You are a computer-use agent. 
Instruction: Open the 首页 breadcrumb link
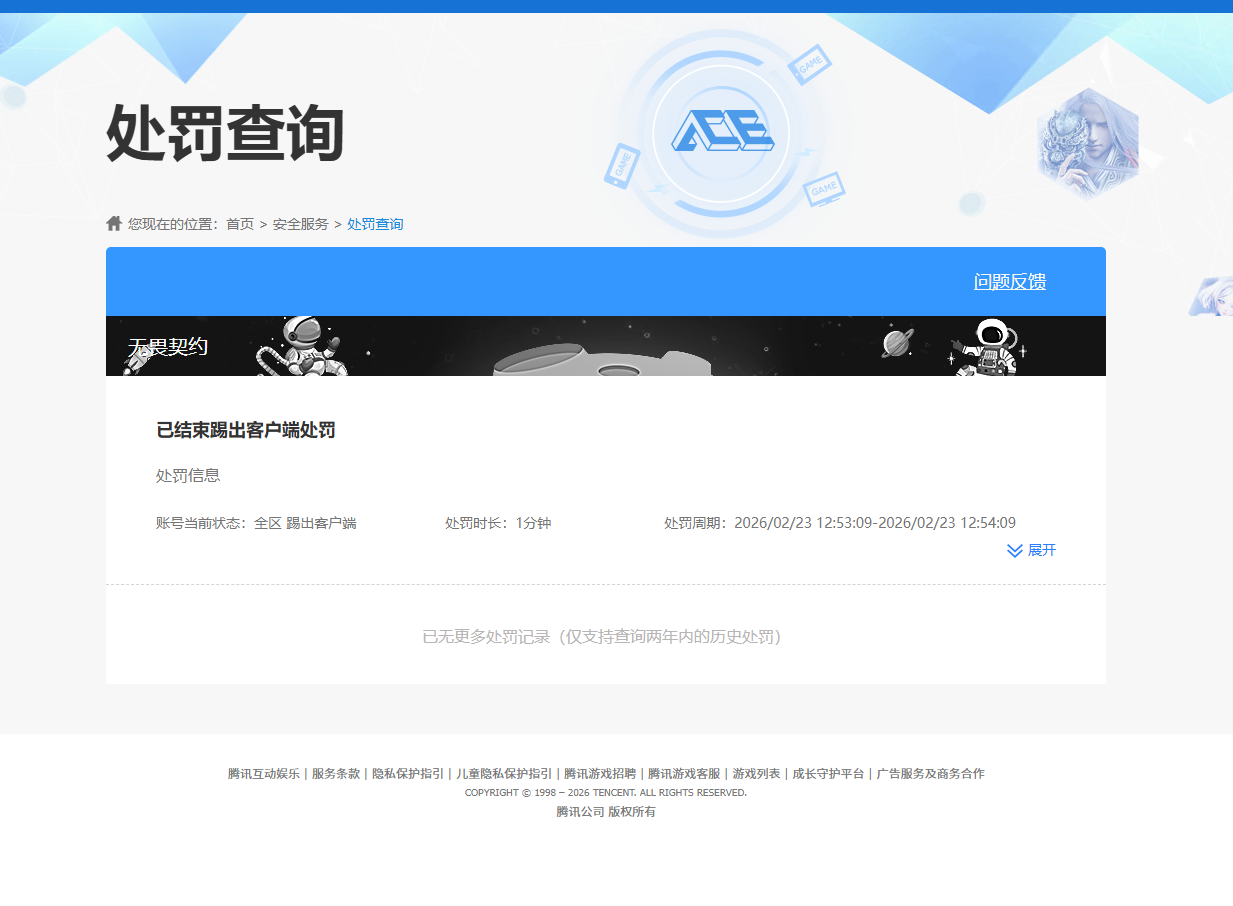[x=238, y=224]
